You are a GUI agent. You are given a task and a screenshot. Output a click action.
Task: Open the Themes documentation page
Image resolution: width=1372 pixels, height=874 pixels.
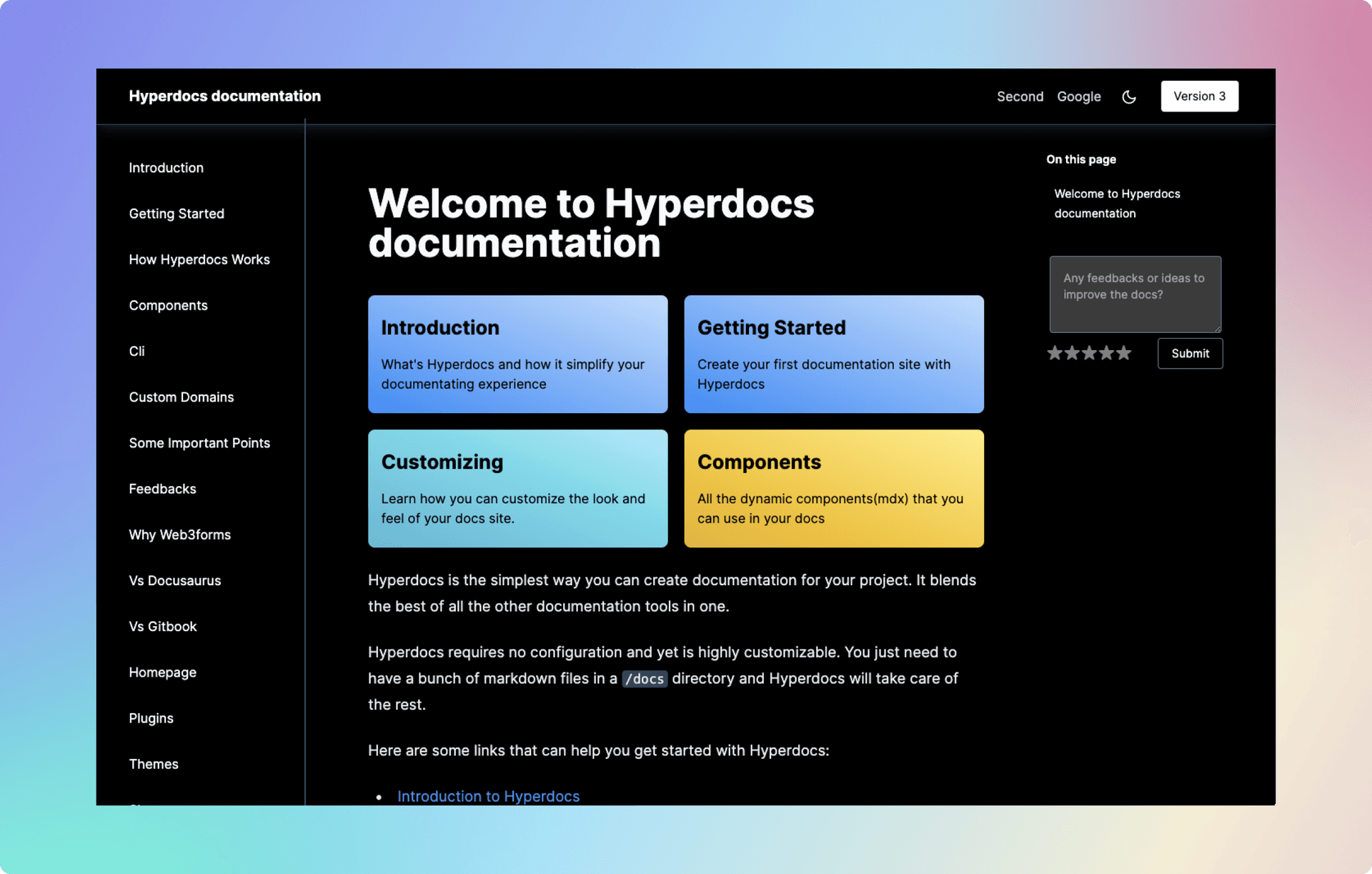point(154,764)
